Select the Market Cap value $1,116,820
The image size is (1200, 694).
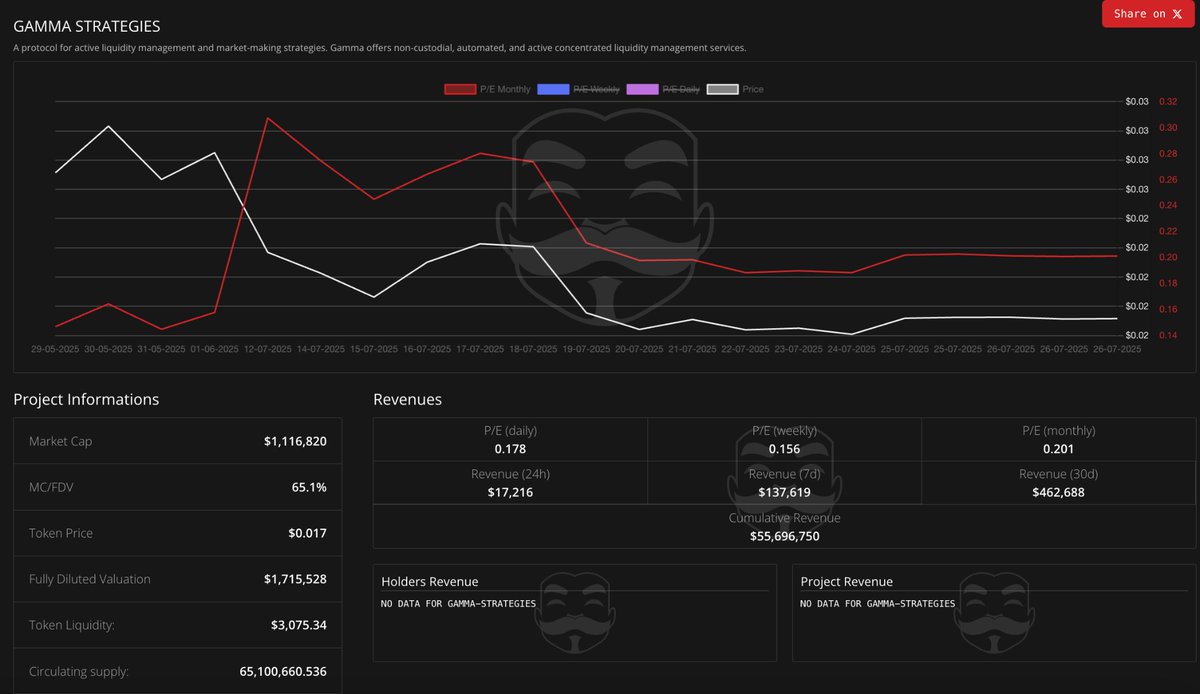(x=295, y=441)
